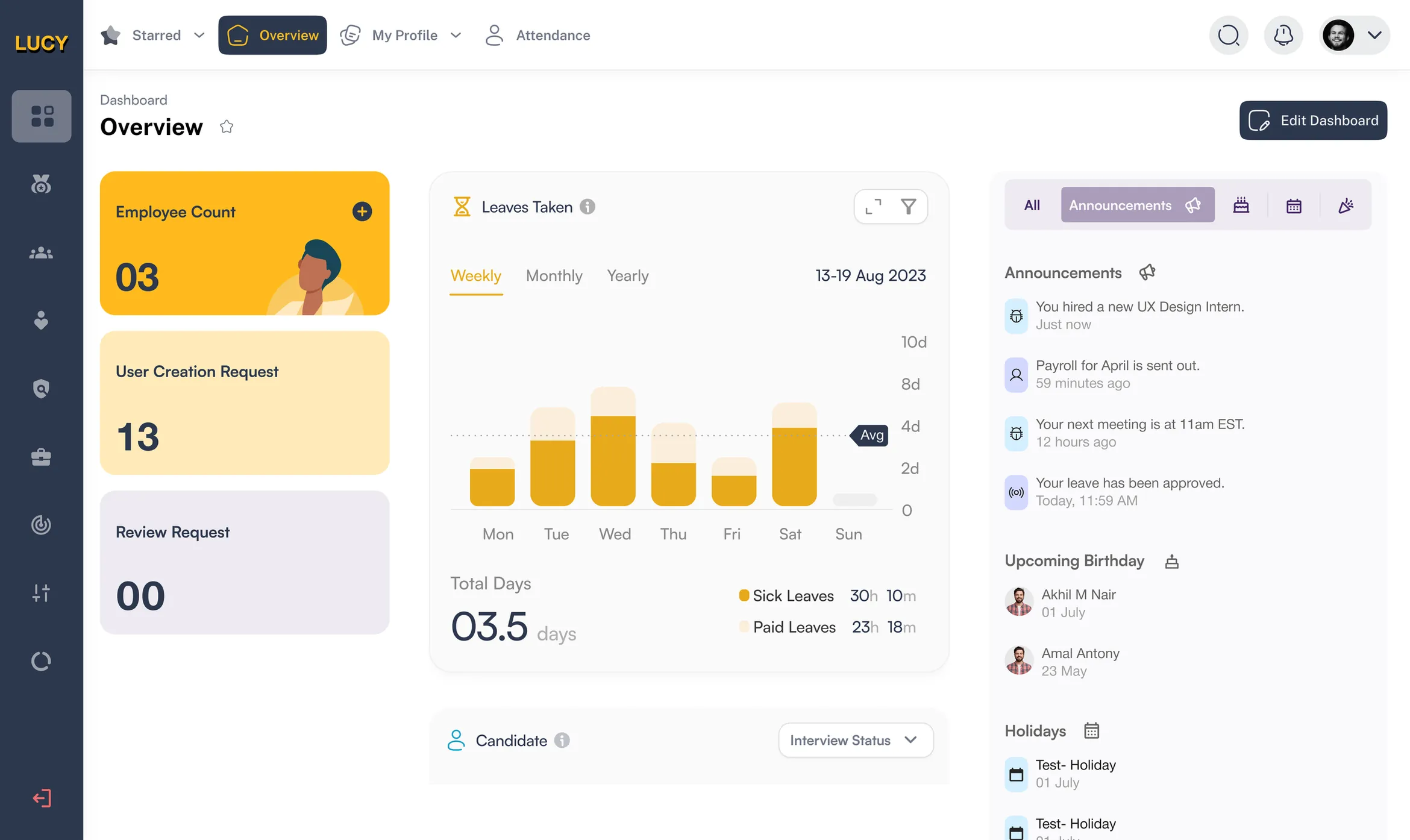Open the team people sidebar icon
The height and width of the screenshot is (840, 1410).
pyautogui.click(x=41, y=252)
